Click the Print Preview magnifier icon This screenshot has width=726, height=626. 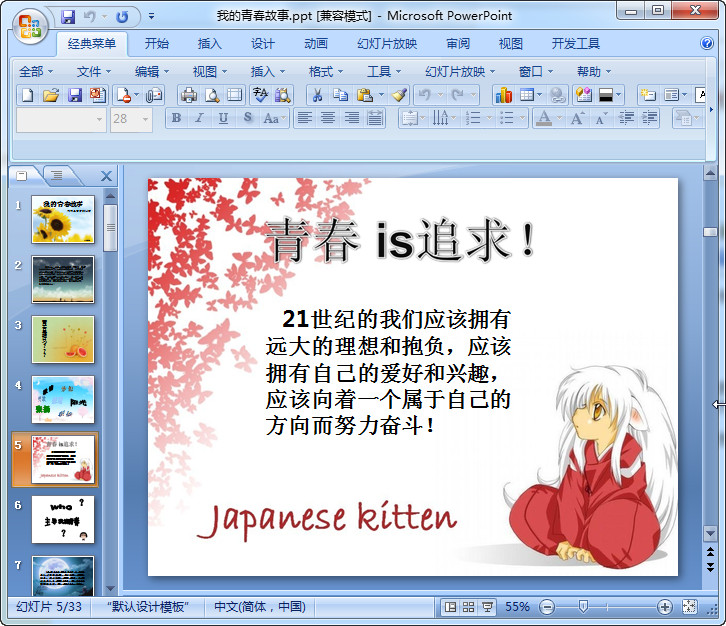212,95
